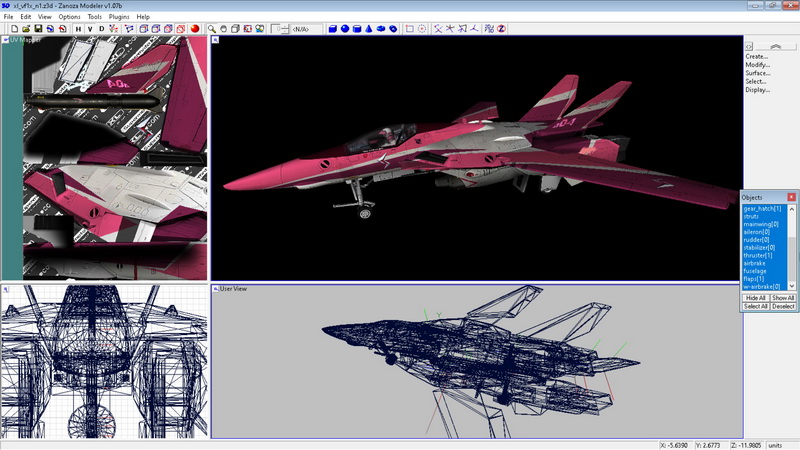Viewport: 800px width, 450px height.
Task: Click the red framed viewport icon
Action: coord(247,29)
